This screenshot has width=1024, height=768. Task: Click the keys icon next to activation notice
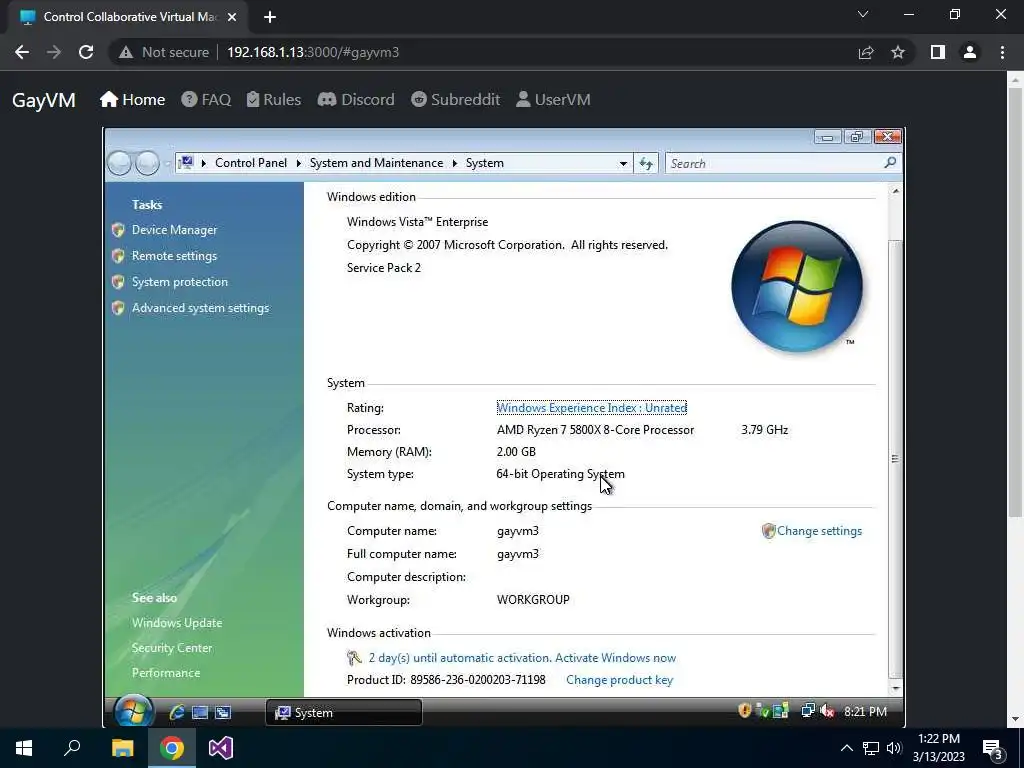pos(354,658)
